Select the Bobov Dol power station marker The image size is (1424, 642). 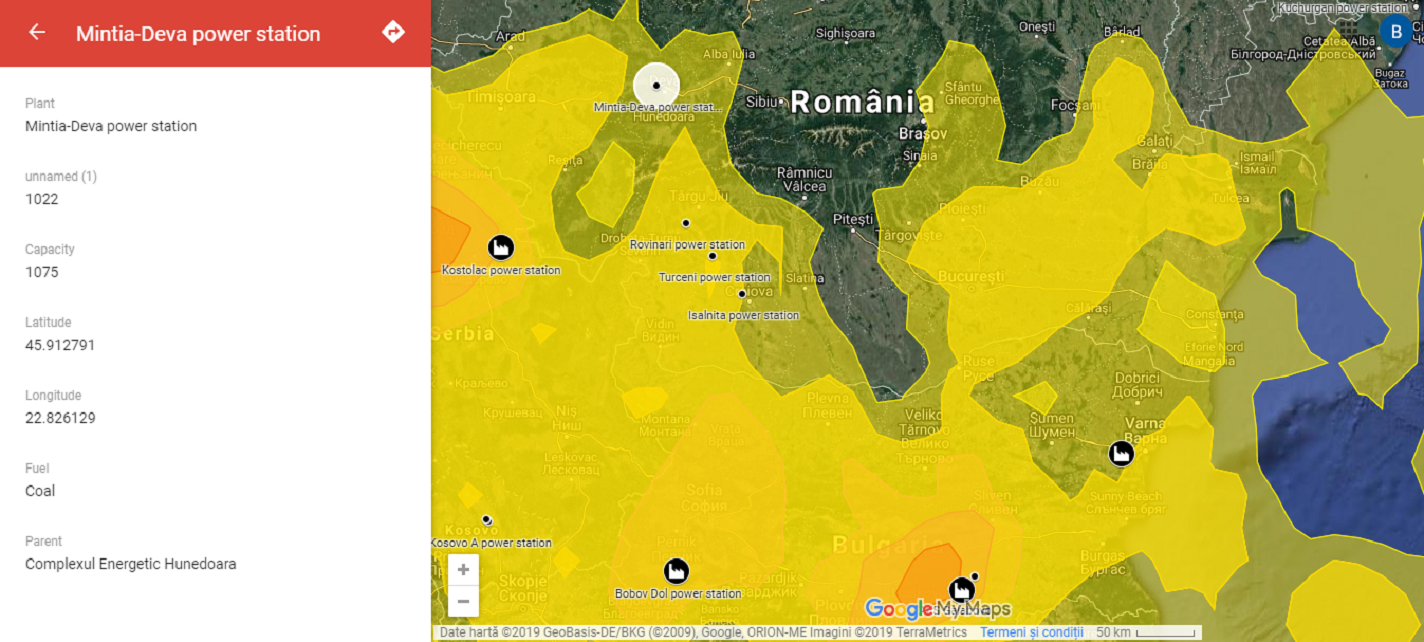click(676, 571)
